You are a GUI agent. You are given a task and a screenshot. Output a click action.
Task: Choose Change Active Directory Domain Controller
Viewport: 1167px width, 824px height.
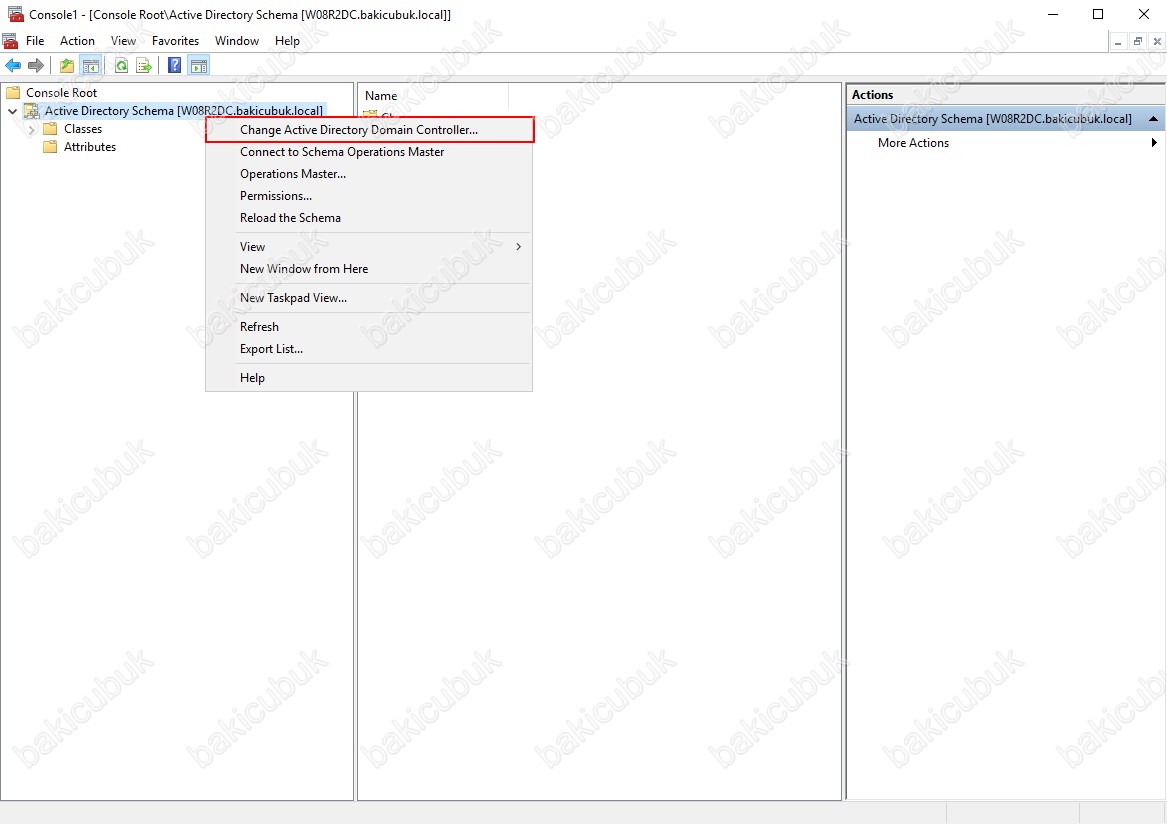click(370, 130)
